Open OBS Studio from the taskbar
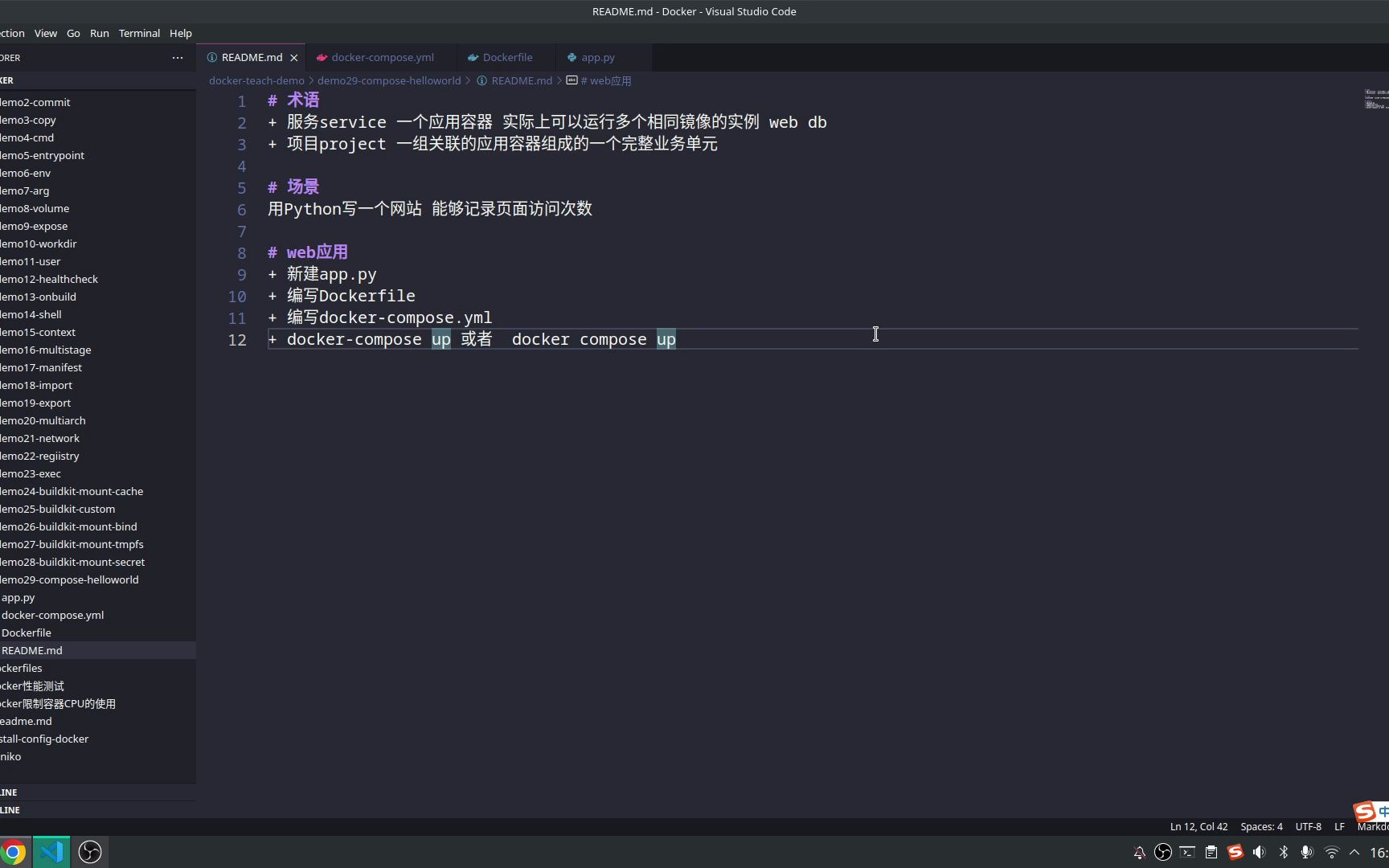This screenshot has width=1389, height=868. (90, 852)
